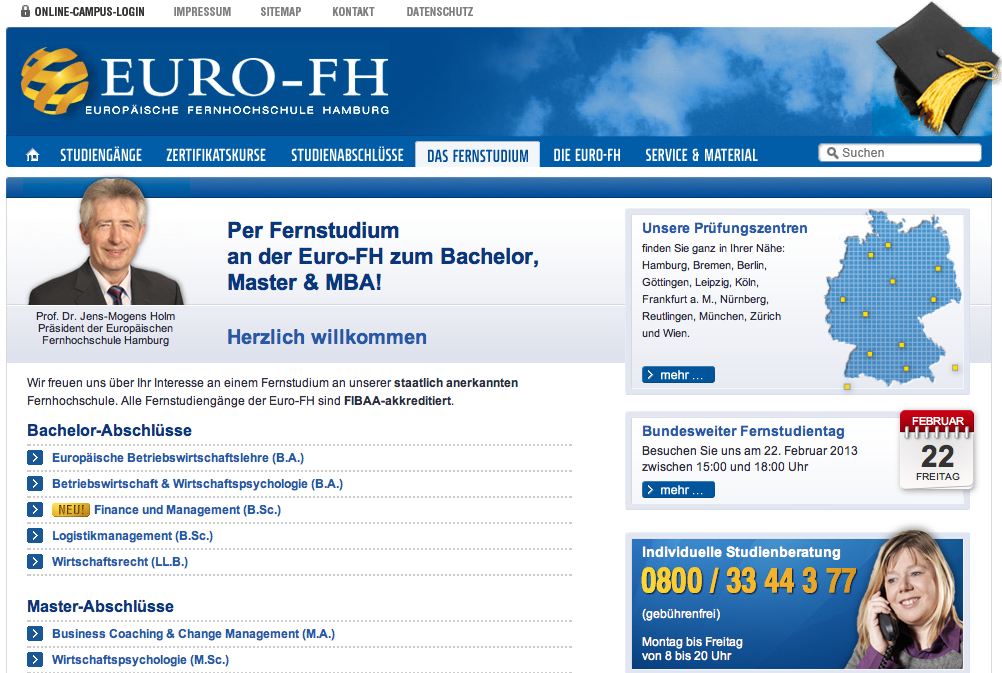Click arrow icon beside Wirtschaftsrecht (LL.B.)
Image resolution: width=1002 pixels, height=673 pixels.
(35, 562)
